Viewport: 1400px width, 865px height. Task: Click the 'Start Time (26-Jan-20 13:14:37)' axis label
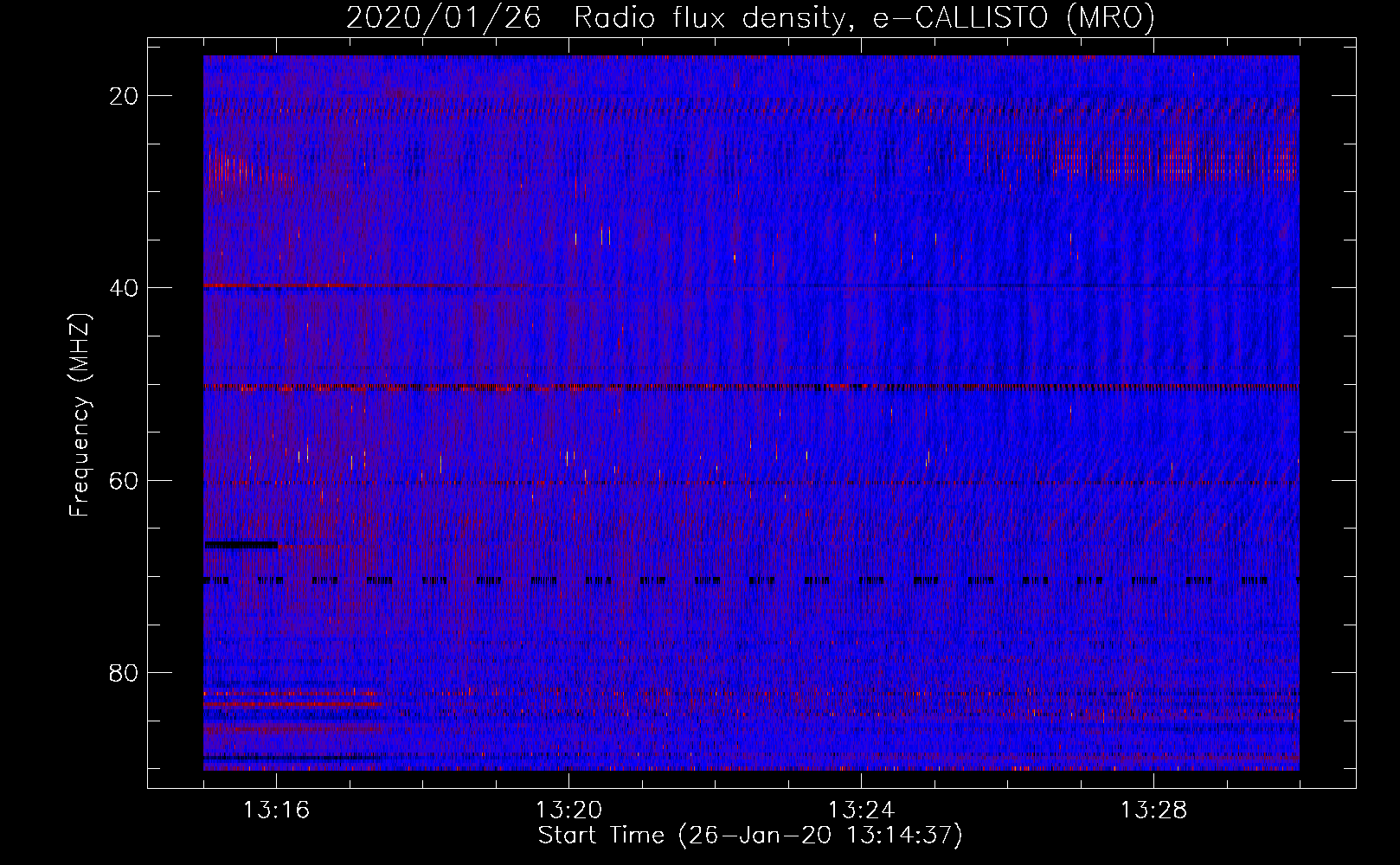(750, 836)
